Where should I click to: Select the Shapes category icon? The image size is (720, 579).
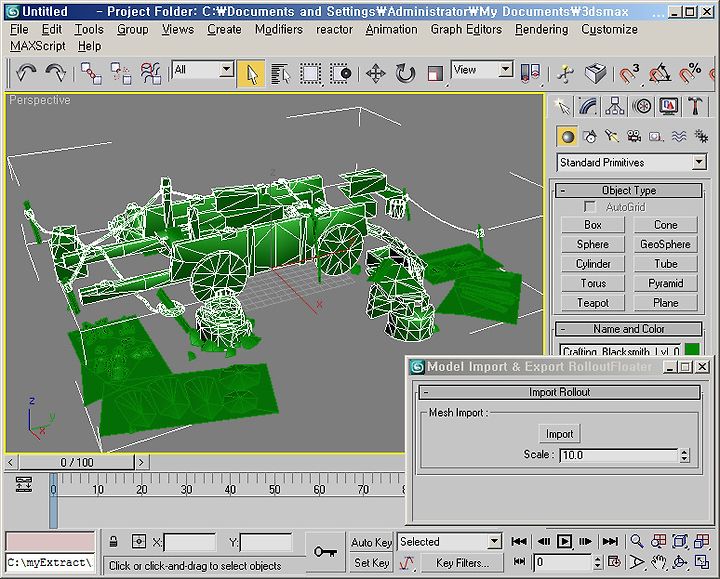(x=590, y=136)
